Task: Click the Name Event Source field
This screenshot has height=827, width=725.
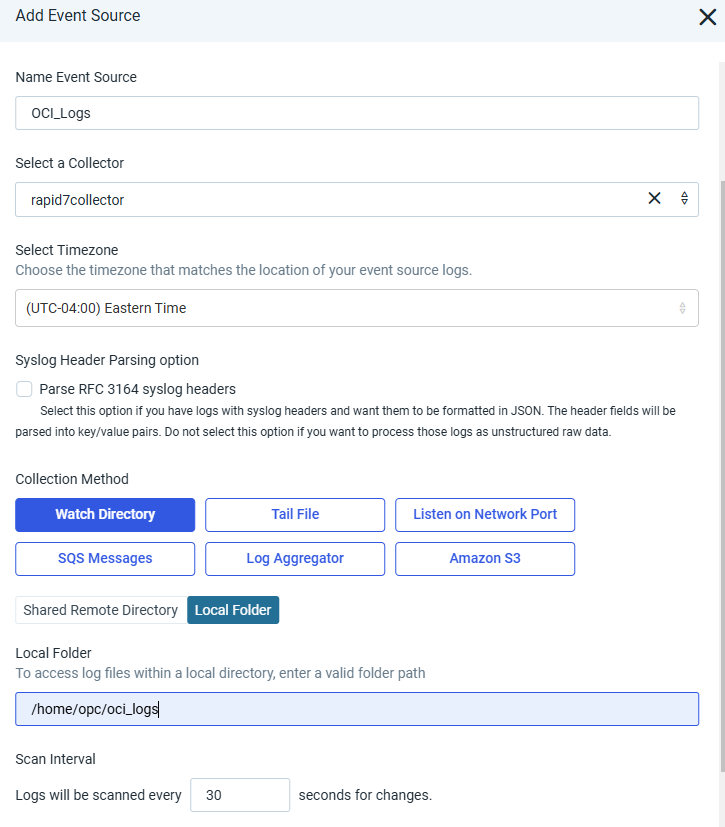Action: pyautogui.click(x=357, y=113)
